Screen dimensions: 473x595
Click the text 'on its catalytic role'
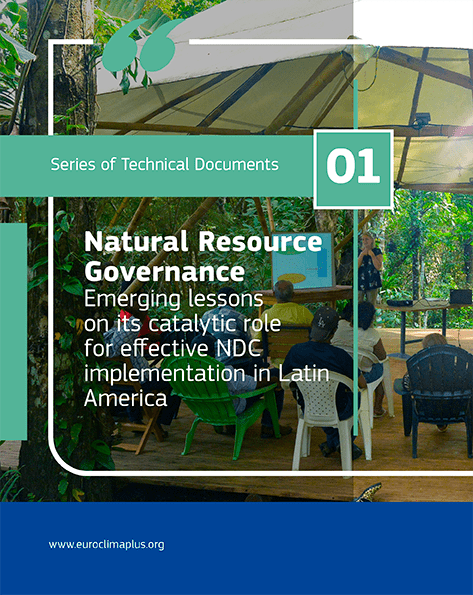click(x=182, y=324)
